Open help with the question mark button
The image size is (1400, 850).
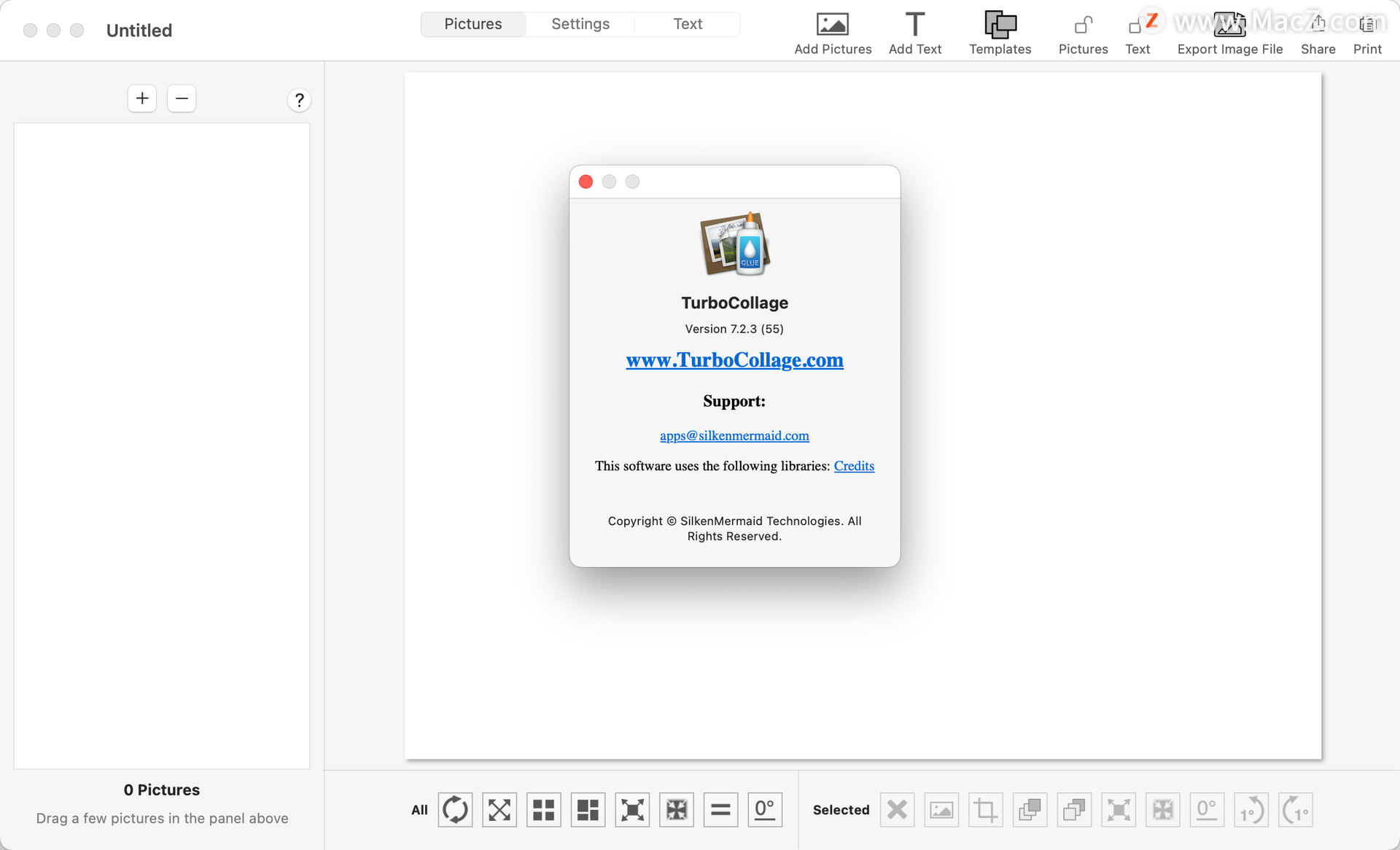299,100
